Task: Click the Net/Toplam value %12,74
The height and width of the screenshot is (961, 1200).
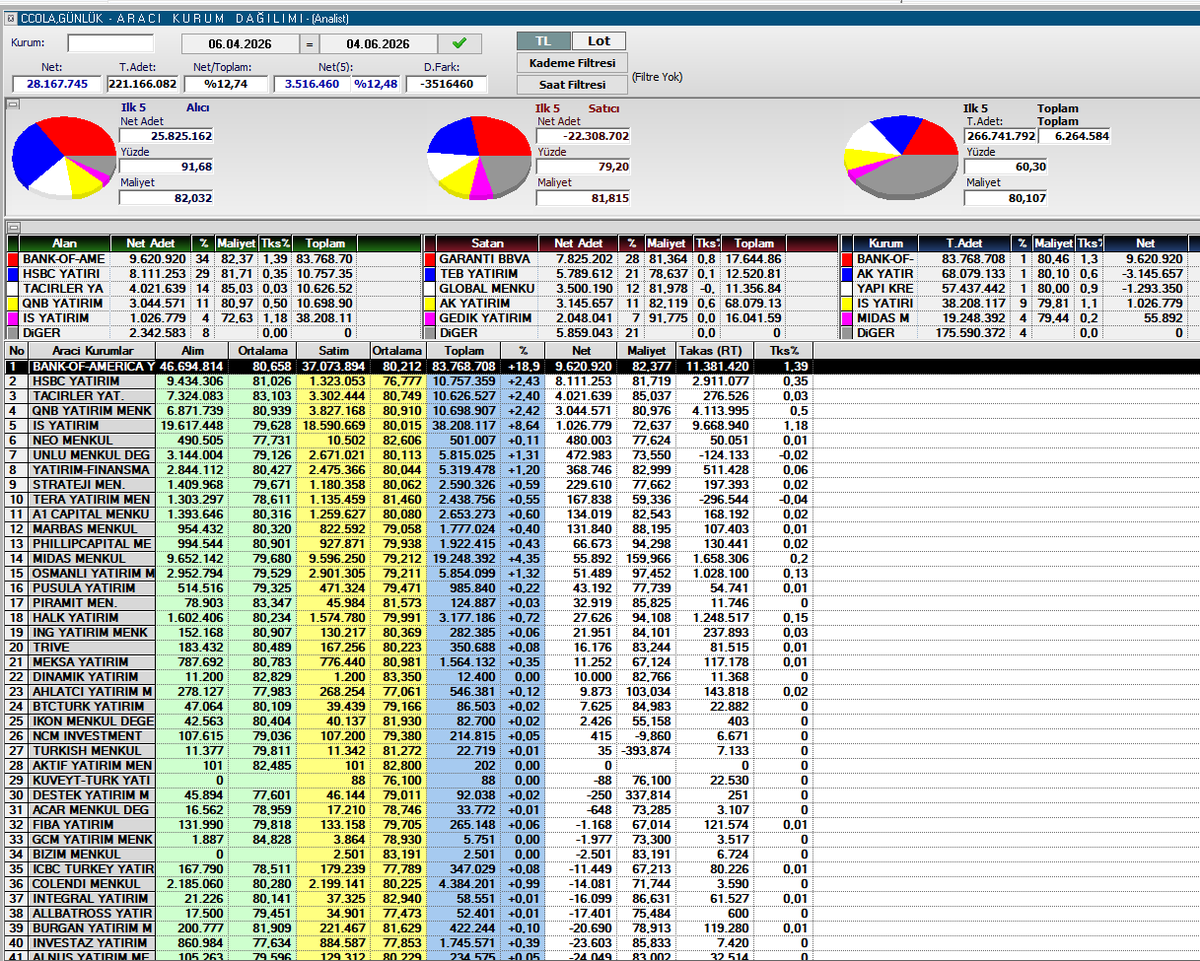Action: 225,84
